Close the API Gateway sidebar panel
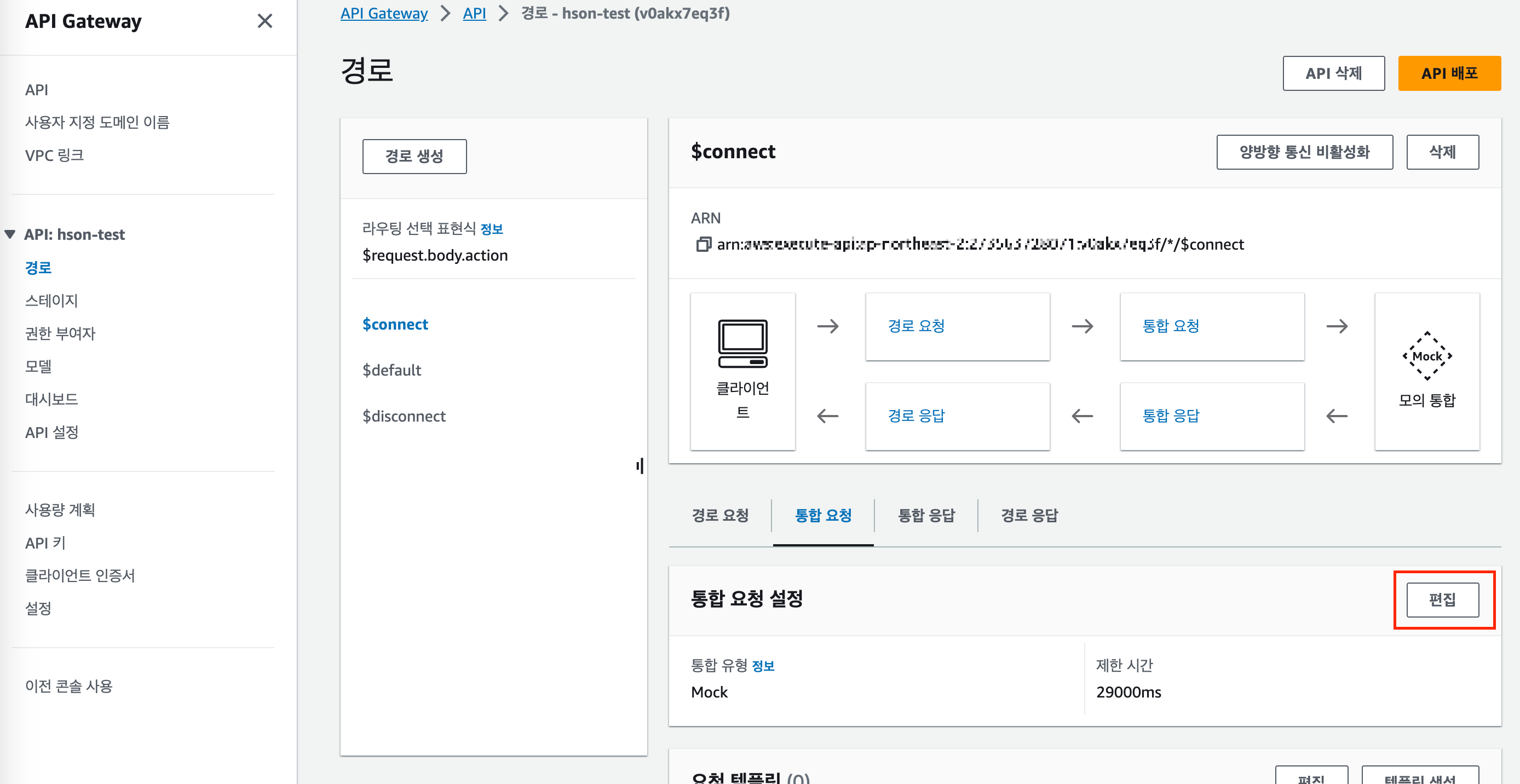This screenshot has width=1520, height=784. pyautogui.click(x=265, y=21)
